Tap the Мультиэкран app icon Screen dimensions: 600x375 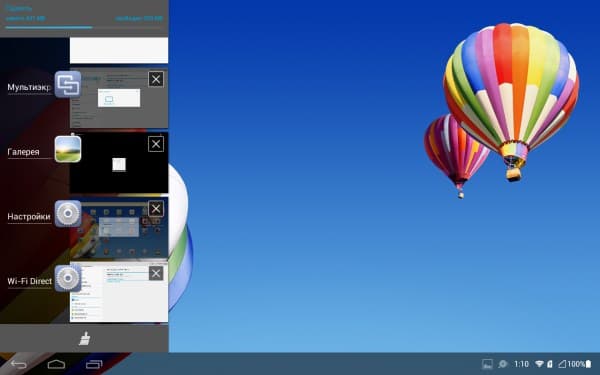68,84
